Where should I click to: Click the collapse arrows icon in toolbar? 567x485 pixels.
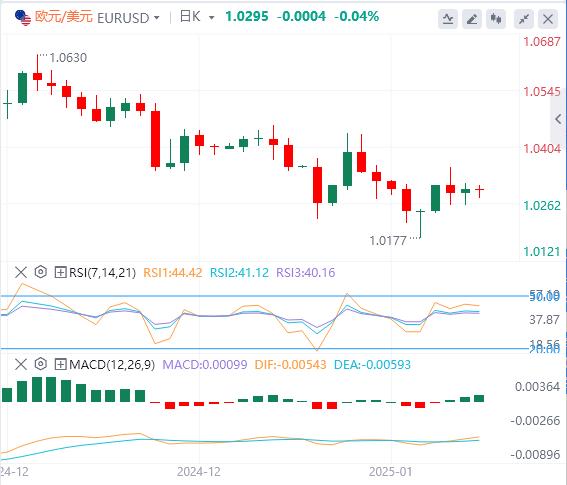524,19
